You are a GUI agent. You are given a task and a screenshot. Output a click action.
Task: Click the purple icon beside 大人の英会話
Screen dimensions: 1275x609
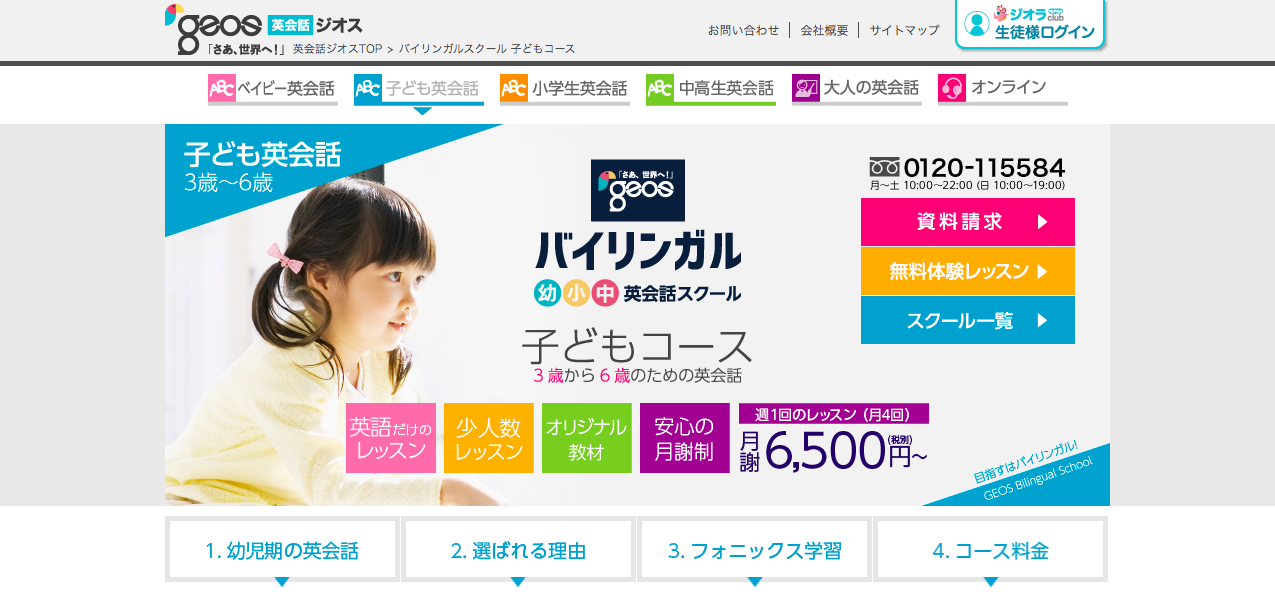tap(805, 88)
